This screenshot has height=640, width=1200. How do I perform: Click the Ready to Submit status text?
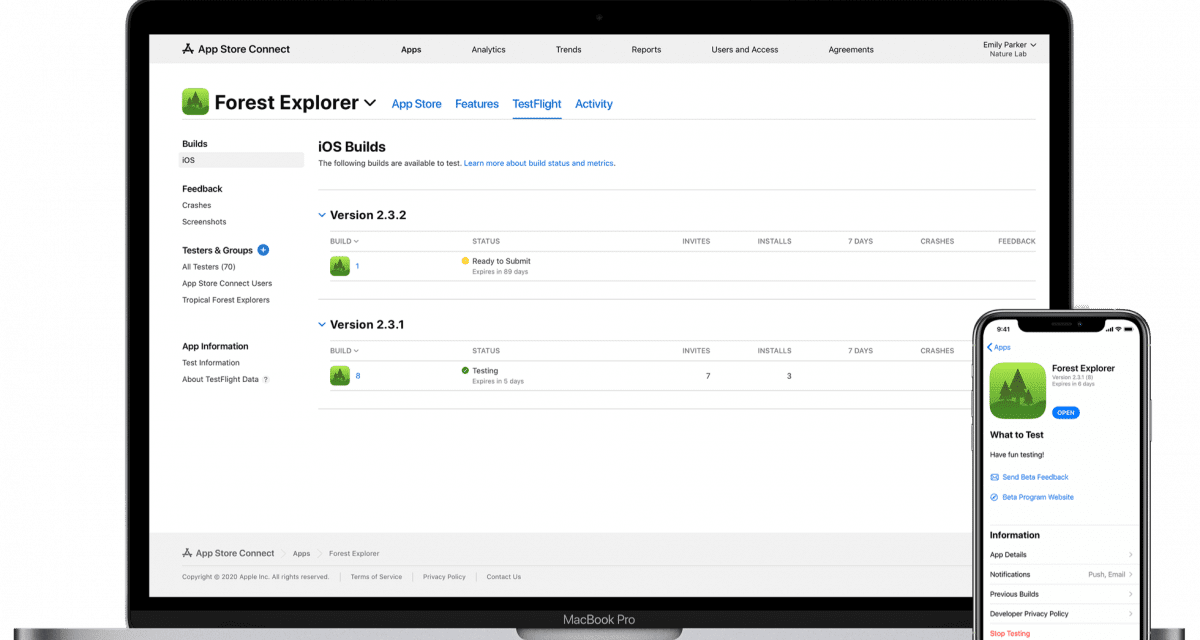click(x=501, y=261)
